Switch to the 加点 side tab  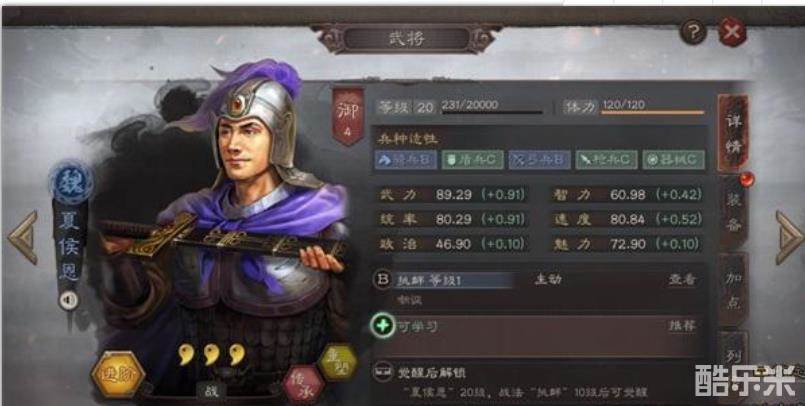(733, 290)
